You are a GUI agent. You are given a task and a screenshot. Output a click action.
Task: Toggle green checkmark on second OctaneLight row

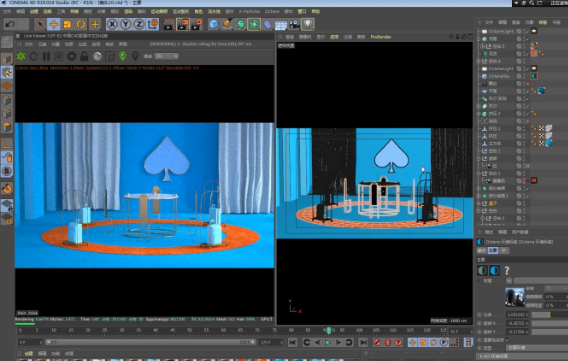pos(527,69)
